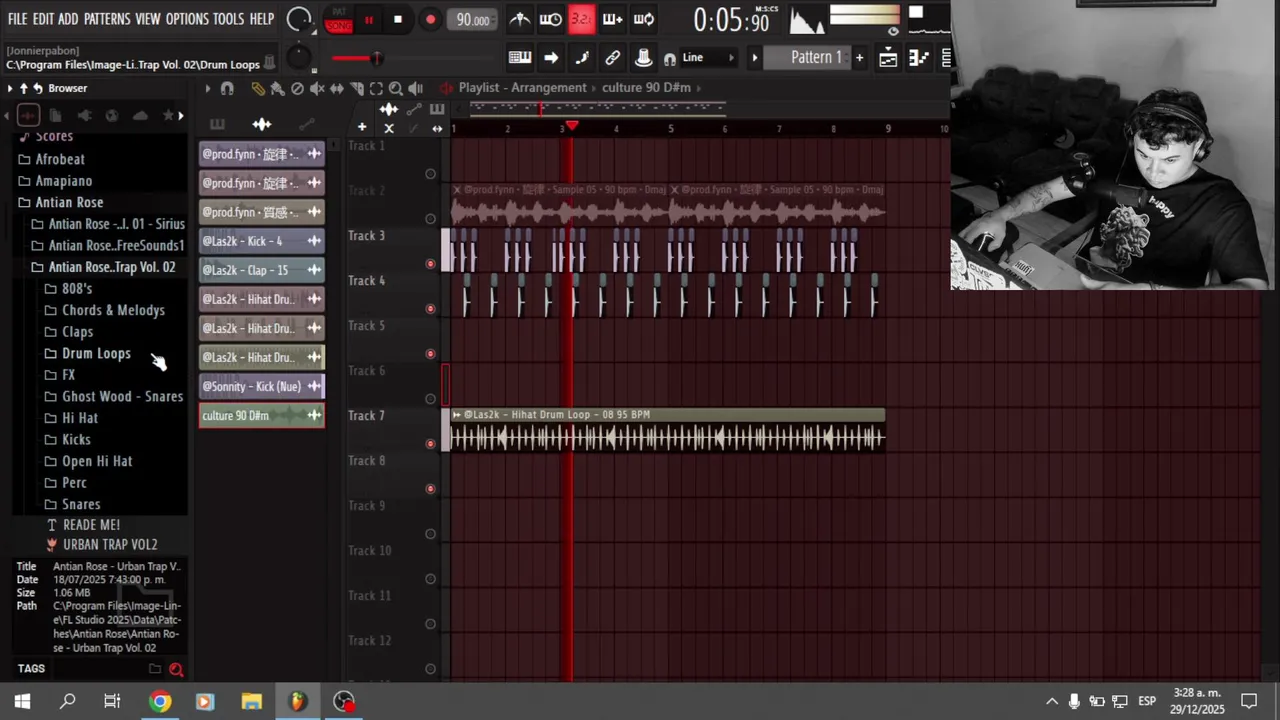
Task: Select the files browser tab icon
Action: click(56, 116)
